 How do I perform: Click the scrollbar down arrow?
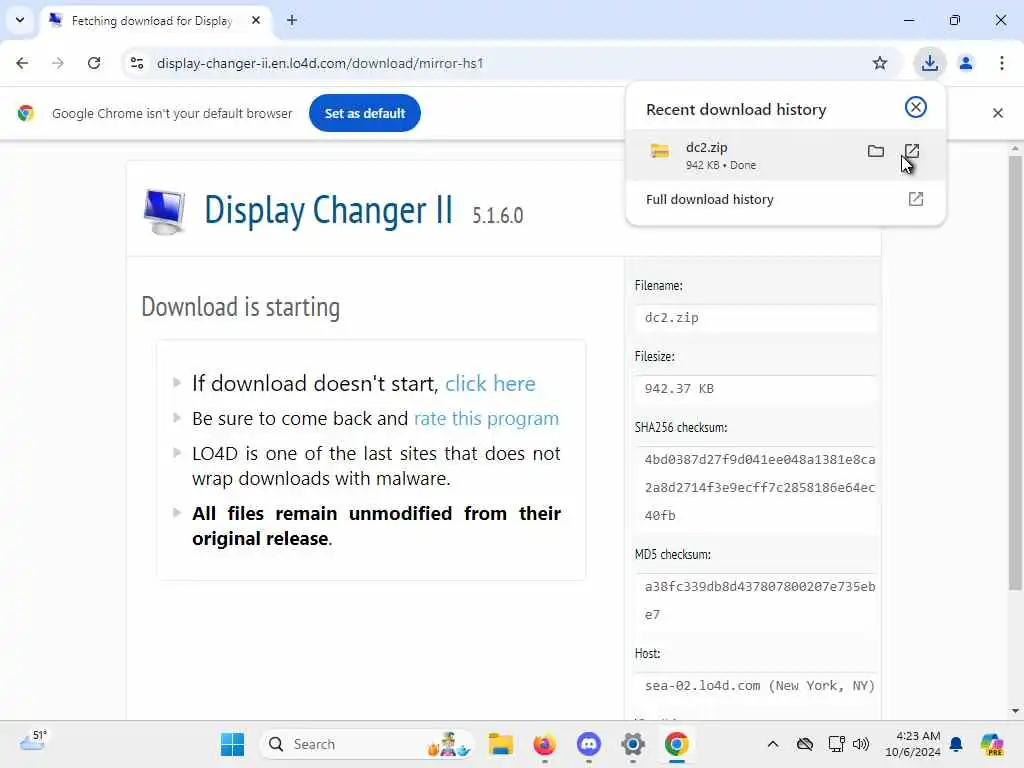pyautogui.click(x=1015, y=711)
